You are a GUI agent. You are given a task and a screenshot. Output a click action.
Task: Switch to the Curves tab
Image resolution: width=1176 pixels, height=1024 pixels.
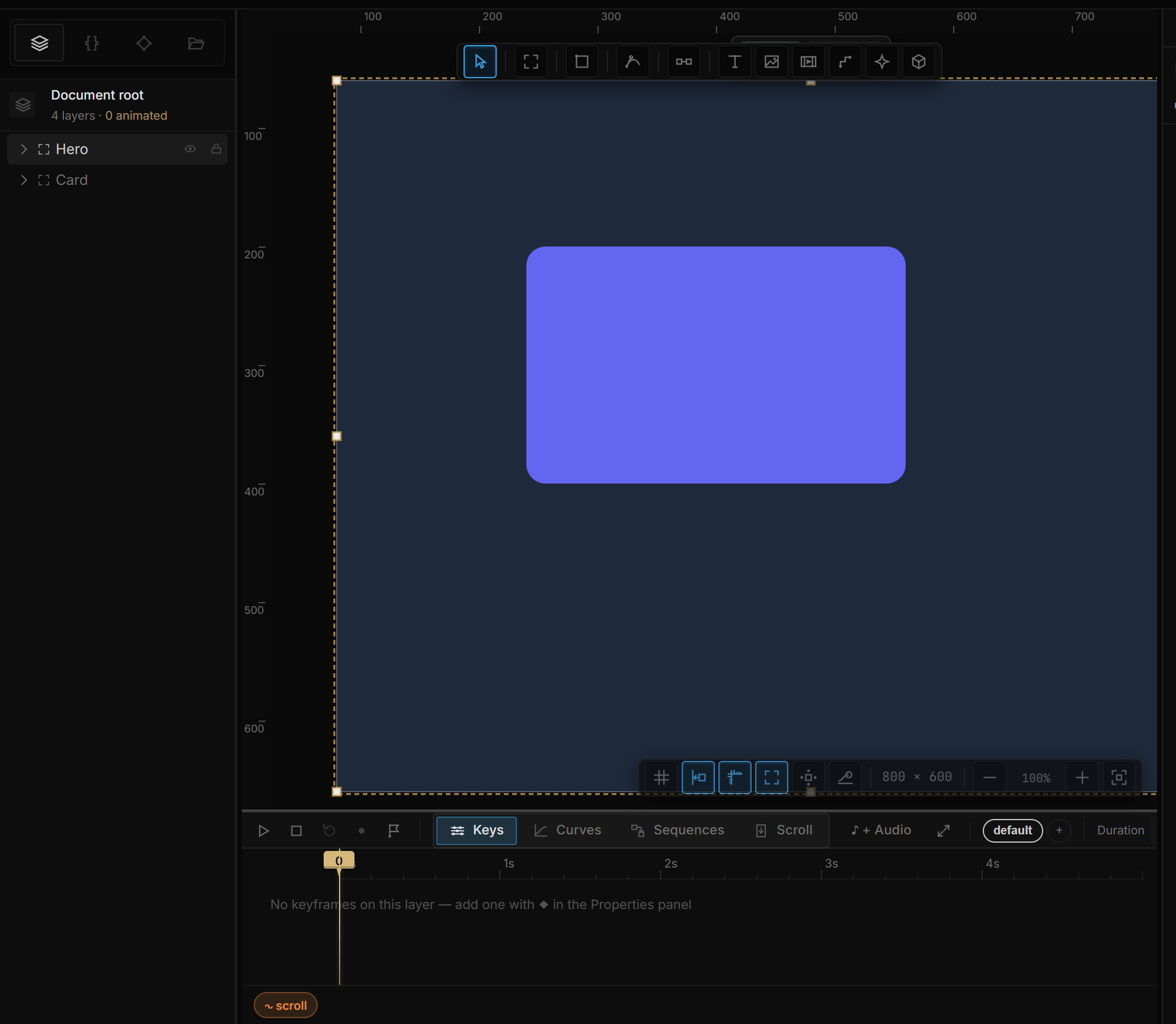[567, 830]
